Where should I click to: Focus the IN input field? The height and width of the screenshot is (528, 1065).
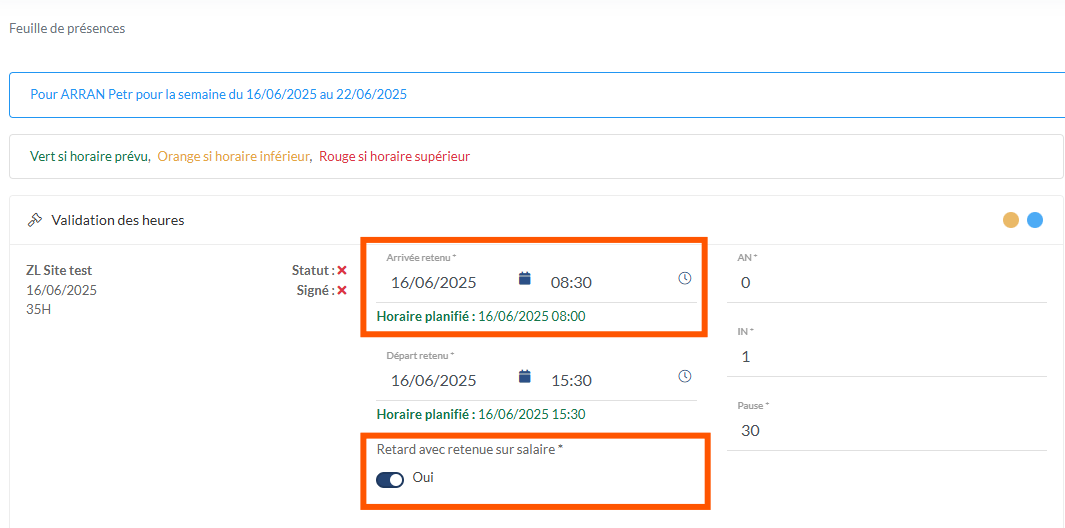click(x=886, y=357)
